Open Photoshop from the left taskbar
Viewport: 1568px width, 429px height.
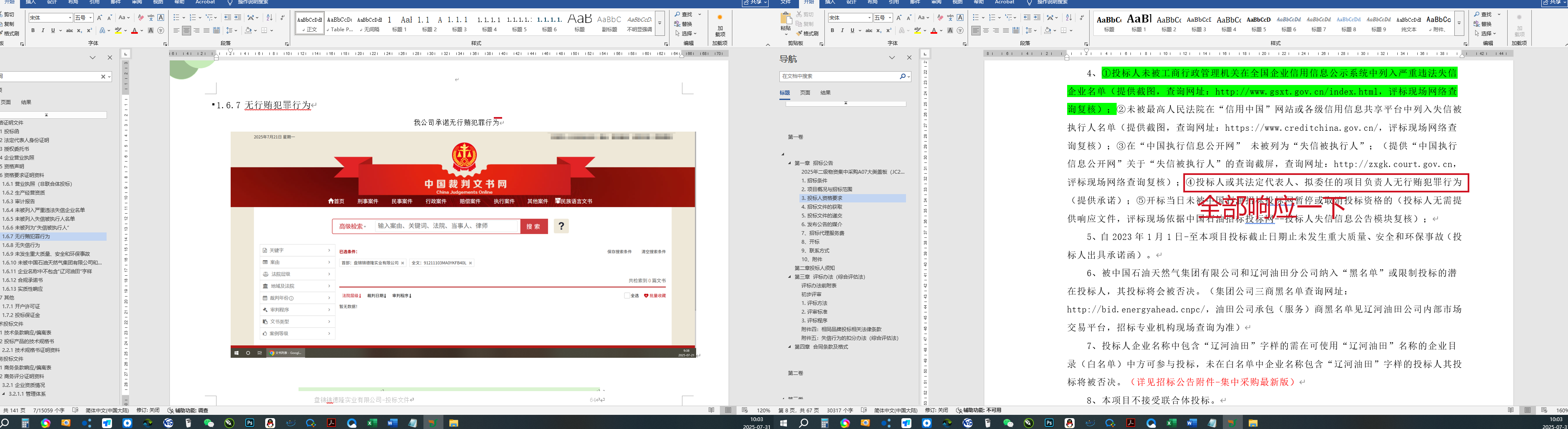click(249, 423)
